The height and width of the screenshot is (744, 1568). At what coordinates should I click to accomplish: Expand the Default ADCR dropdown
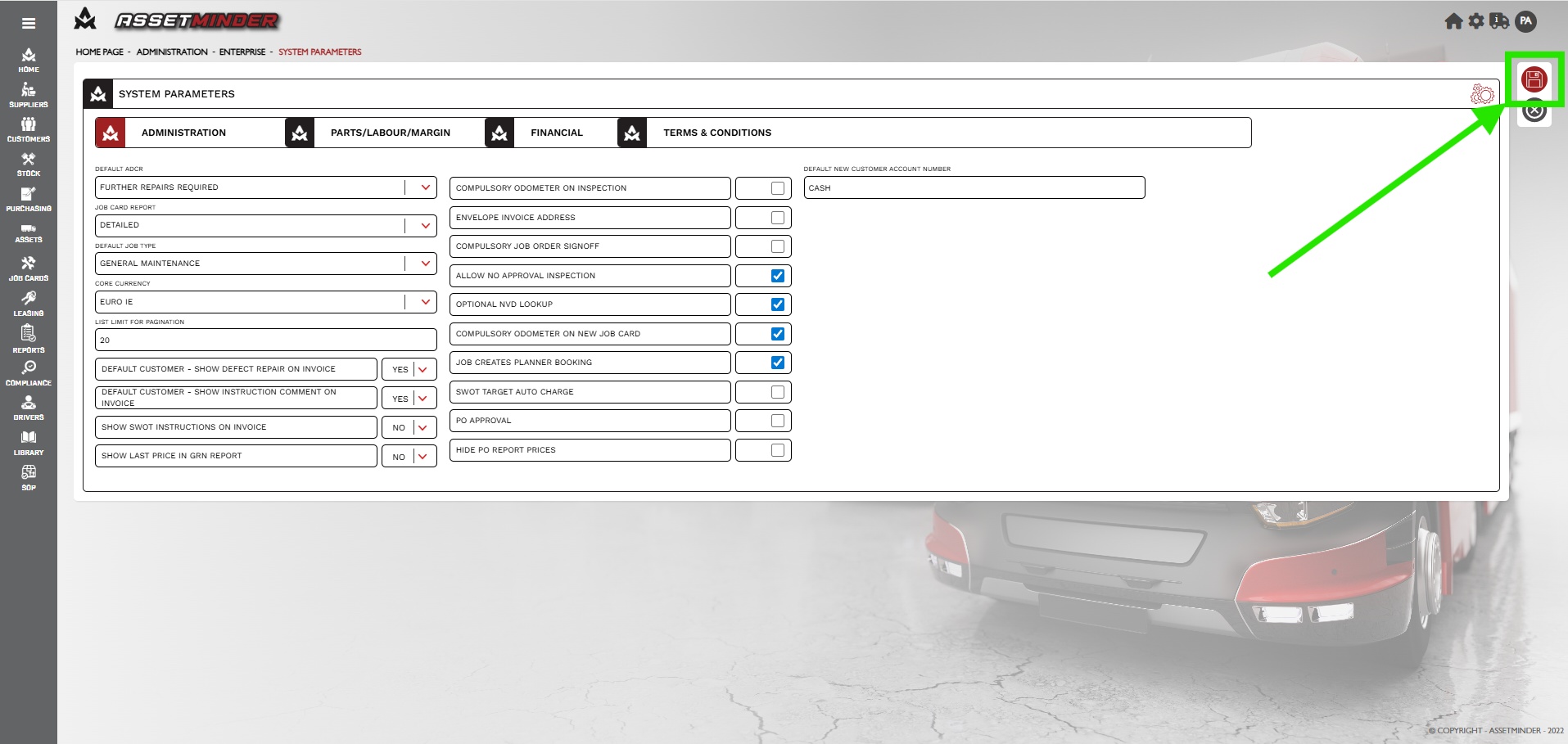pyautogui.click(x=425, y=187)
